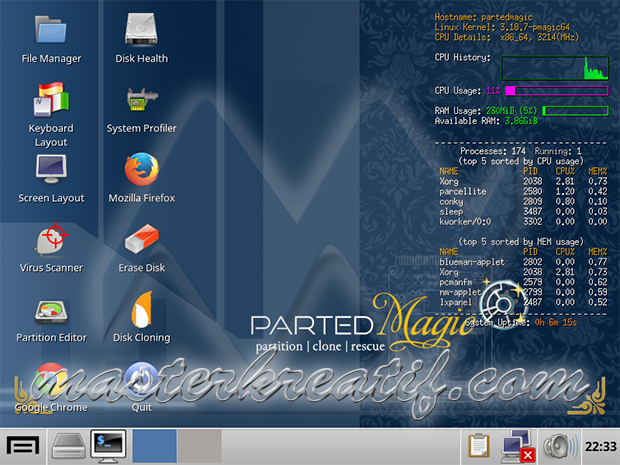Image resolution: width=620 pixels, height=465 pixels.
Task: Click the lxpanel process row
Action: point(523,302)
